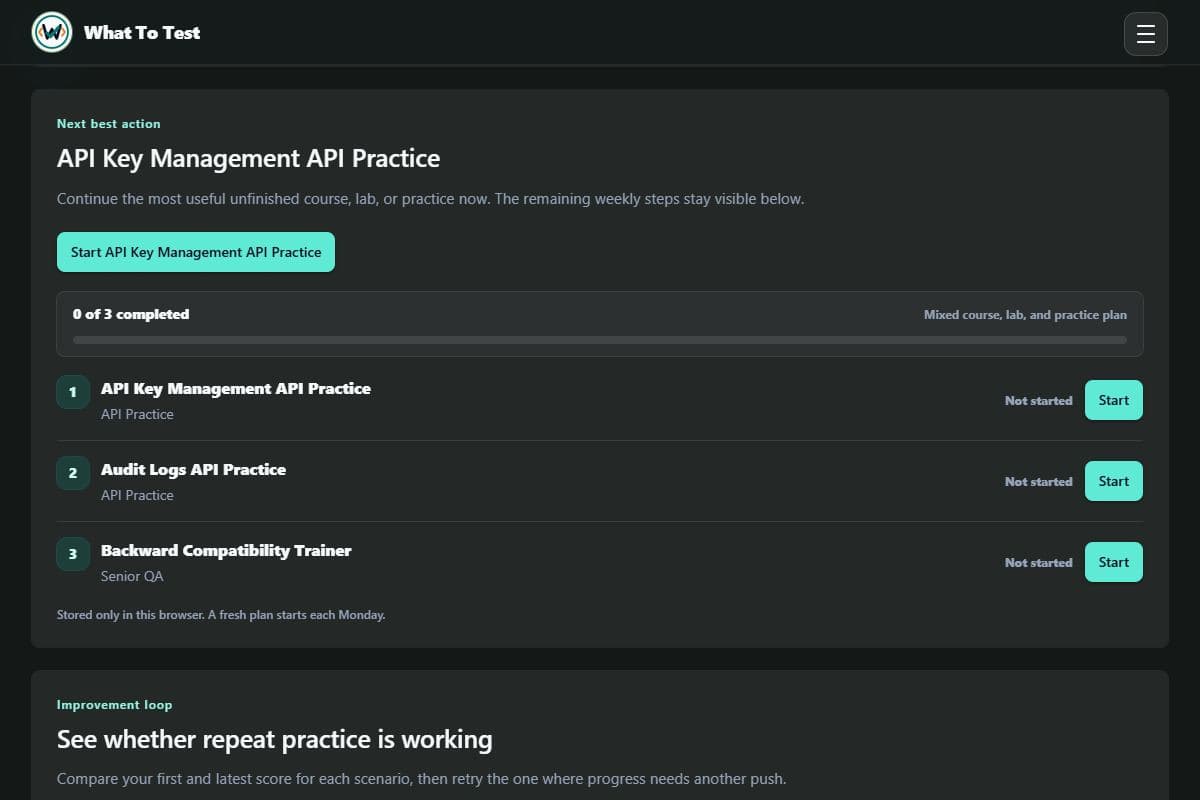
Task: Click the Next best action label
Action: (x=109, y=124)
